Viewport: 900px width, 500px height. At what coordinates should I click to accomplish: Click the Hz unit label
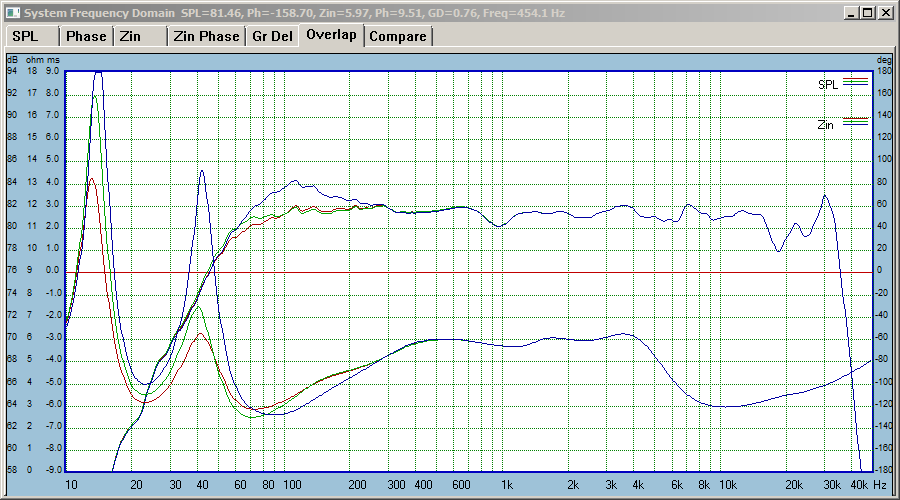tap(880, 485)
